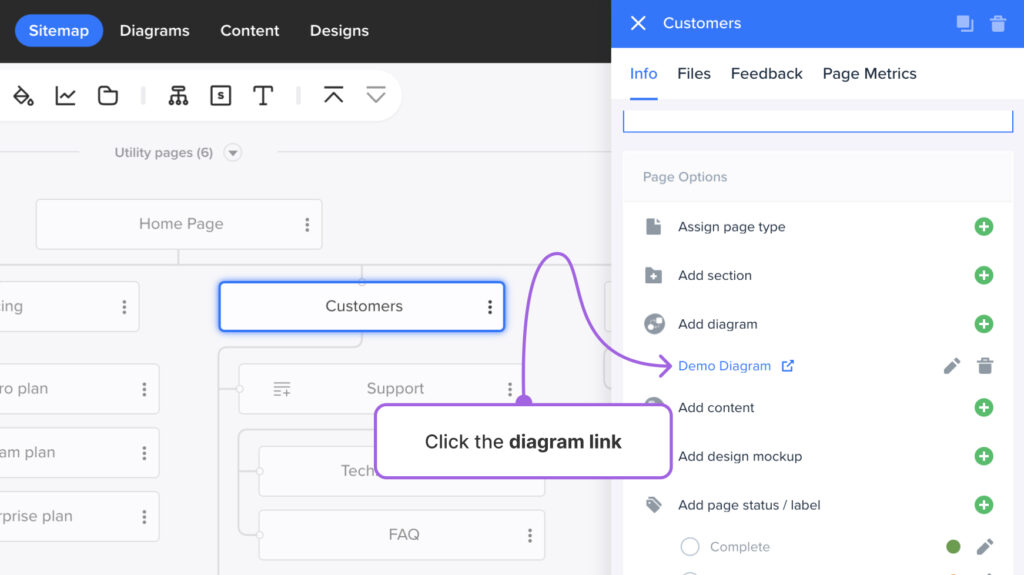The image size is (1024, 575).
Task: Switch to the Diagrams tab
Action: 154,31
